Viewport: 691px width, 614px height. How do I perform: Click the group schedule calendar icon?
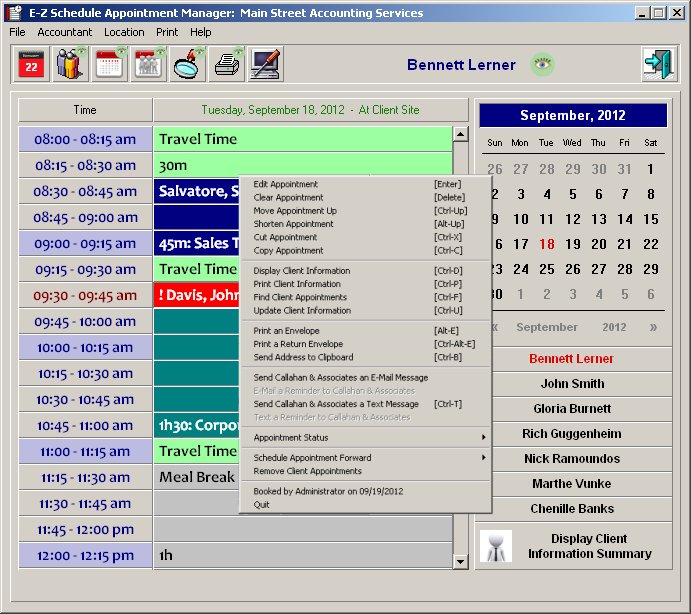[x=149, y=65]
